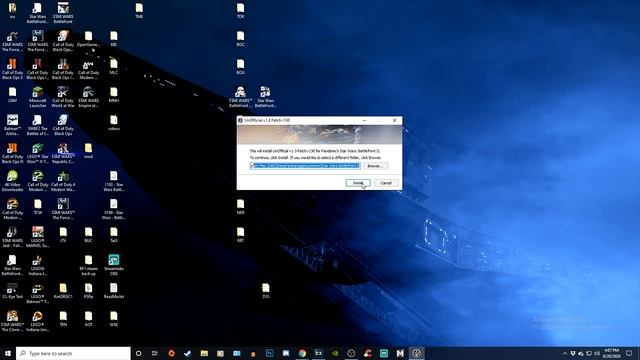640x360 pixels.
Task: Select the BF1 steam back up folder
Action: tap(88, 265)
